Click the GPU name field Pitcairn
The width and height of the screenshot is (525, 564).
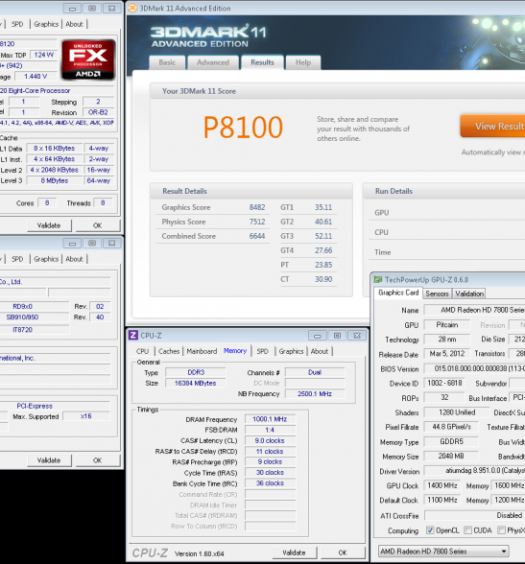point(447,325)
